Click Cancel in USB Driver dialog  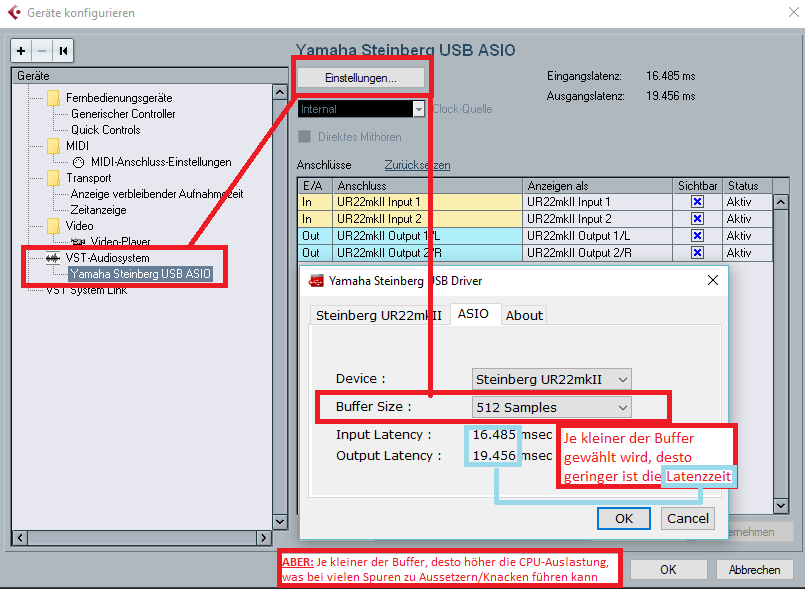coord(687,519)
